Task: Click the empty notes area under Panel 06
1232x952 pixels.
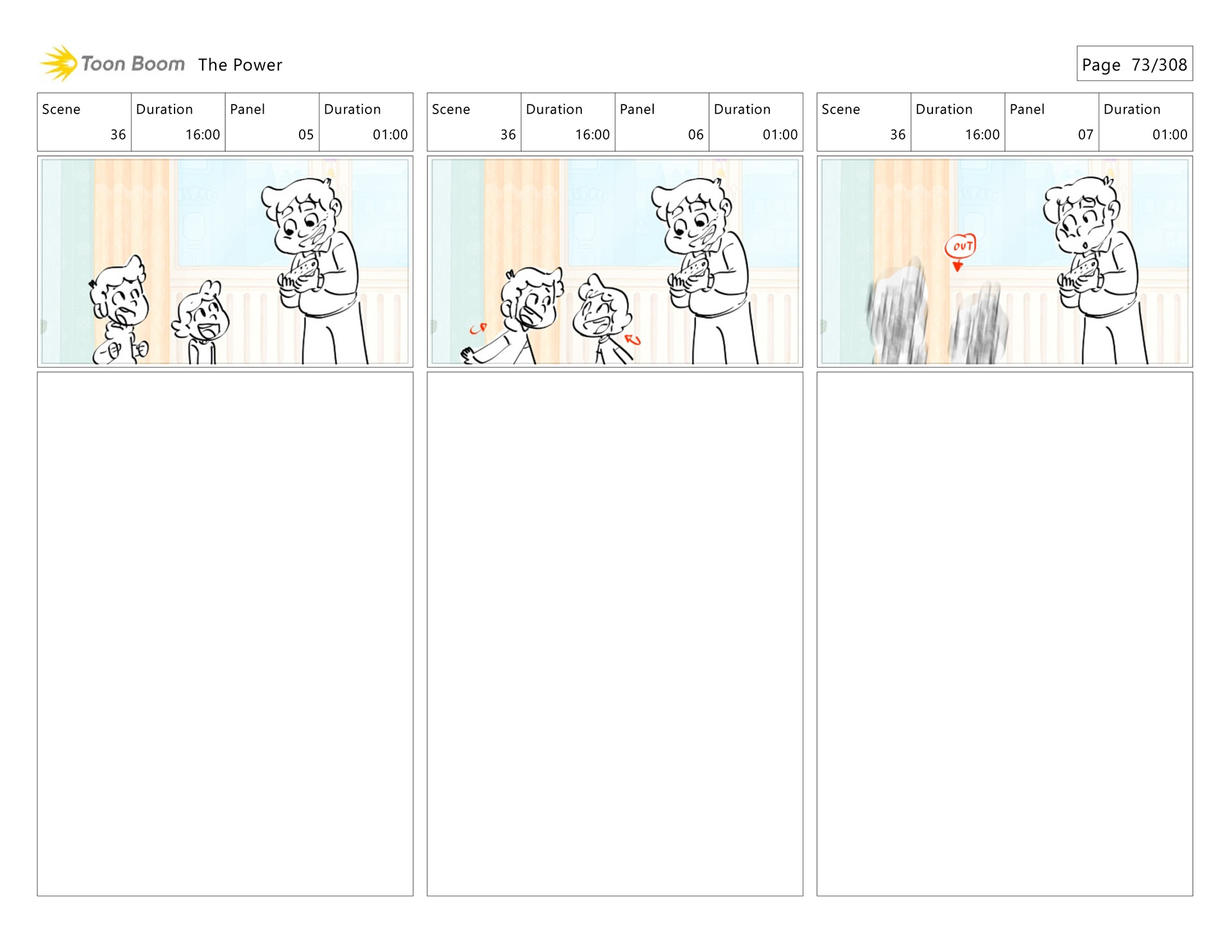Action: tap(615, 634)
